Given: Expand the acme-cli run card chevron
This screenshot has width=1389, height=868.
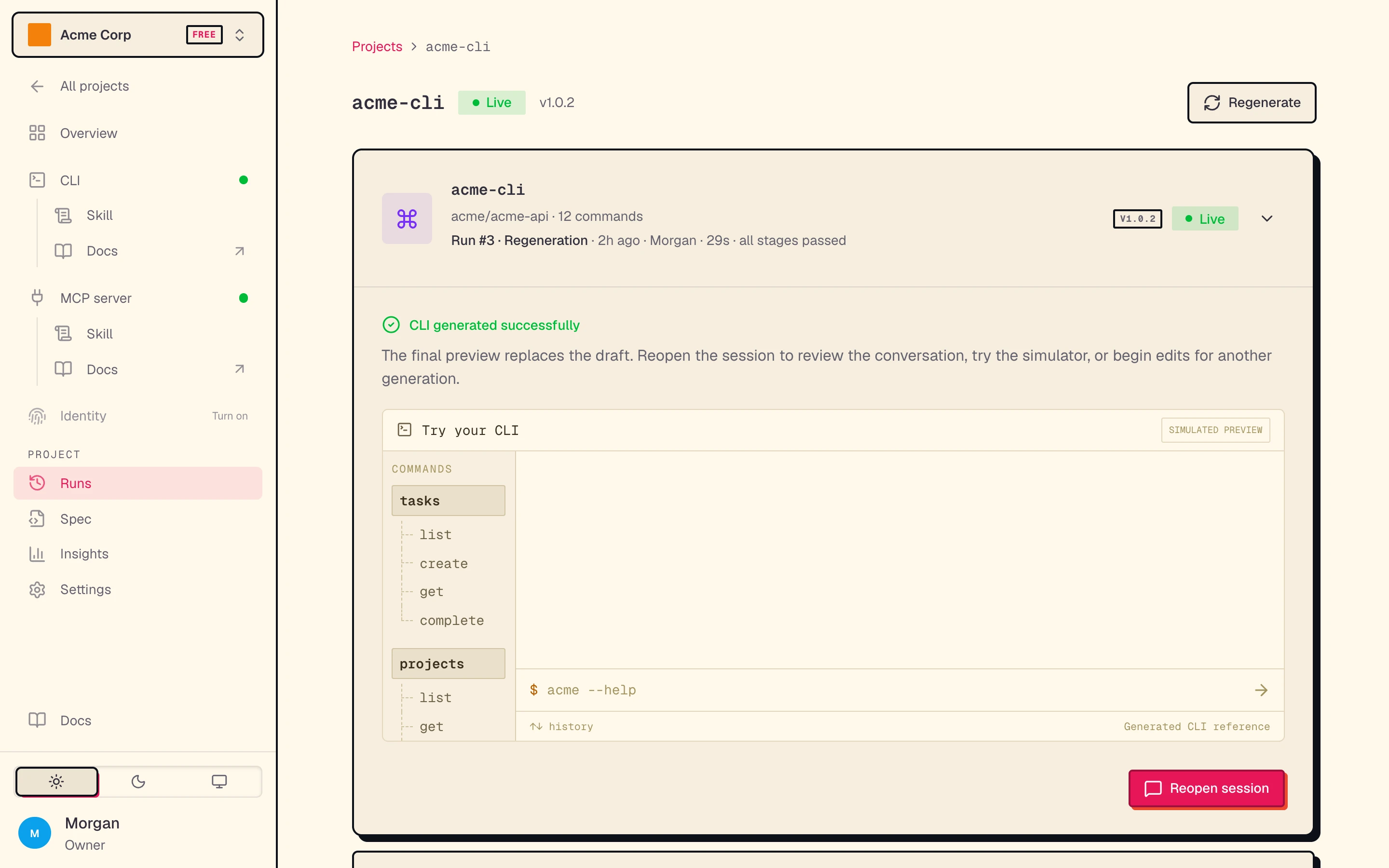Looking at the screenshot, I should pyautogui.click(x=1267, y=219).
